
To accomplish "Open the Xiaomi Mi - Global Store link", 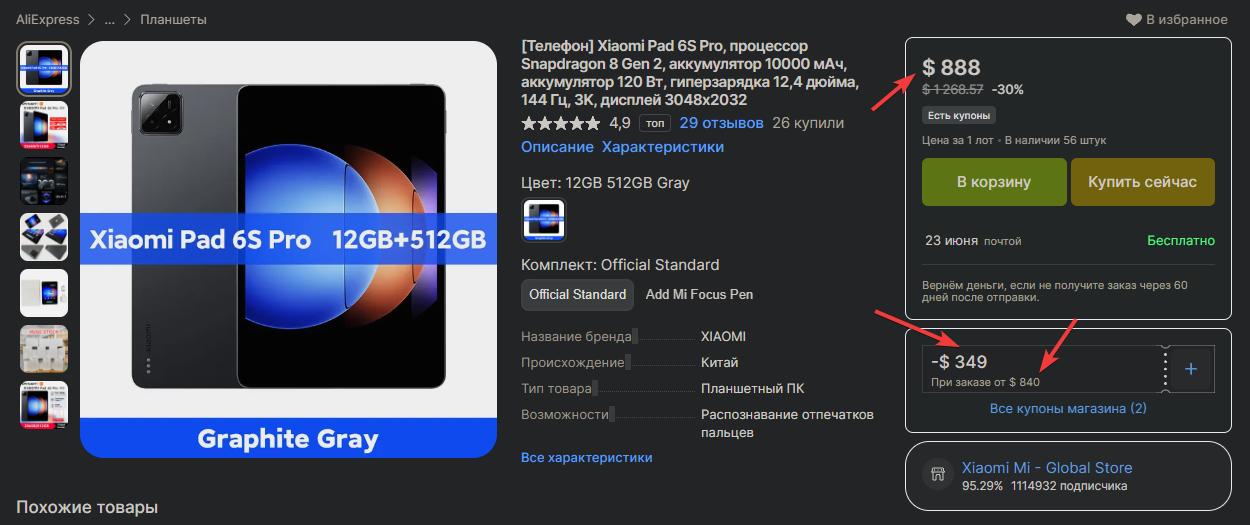I will pyautogui.click(x=1047, y=467).
